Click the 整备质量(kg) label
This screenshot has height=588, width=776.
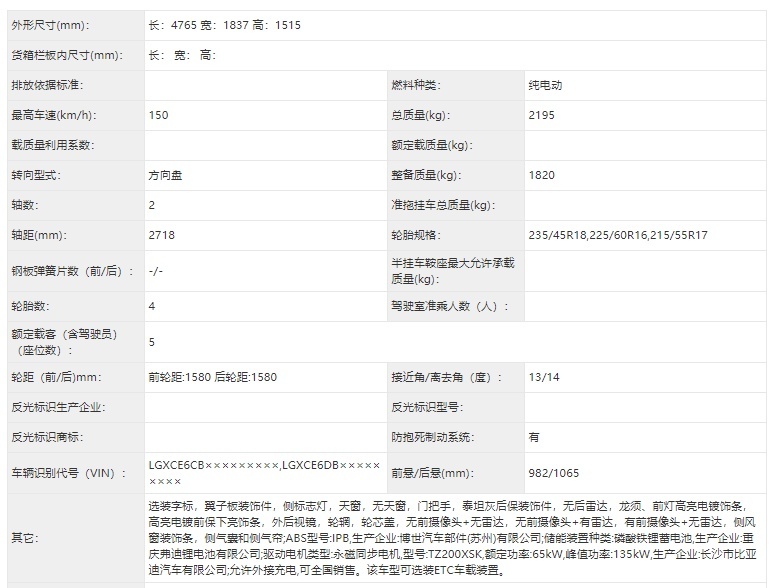click(426, 175)
